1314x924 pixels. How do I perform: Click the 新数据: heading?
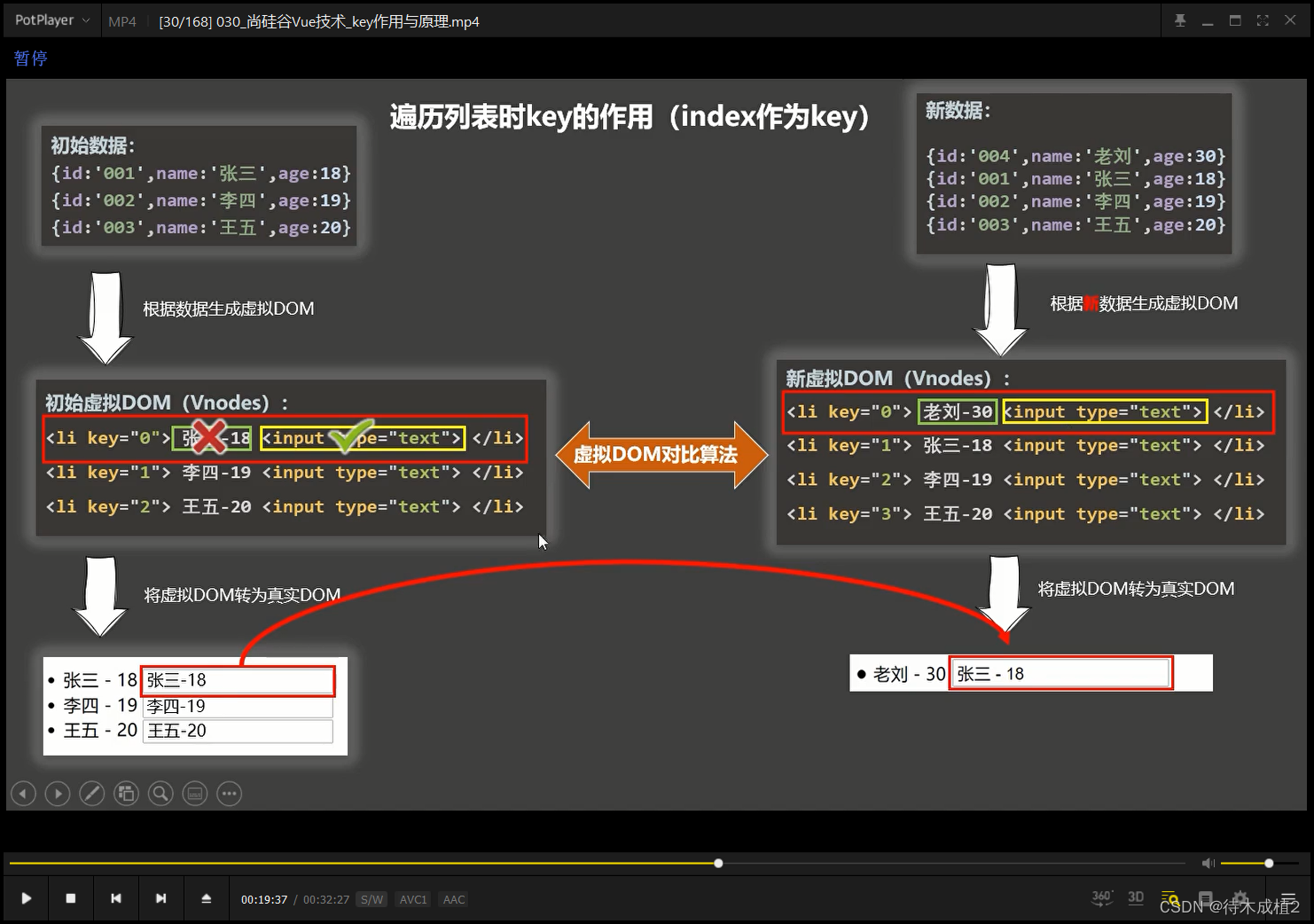pyautogui.click(x=958, y=111)
